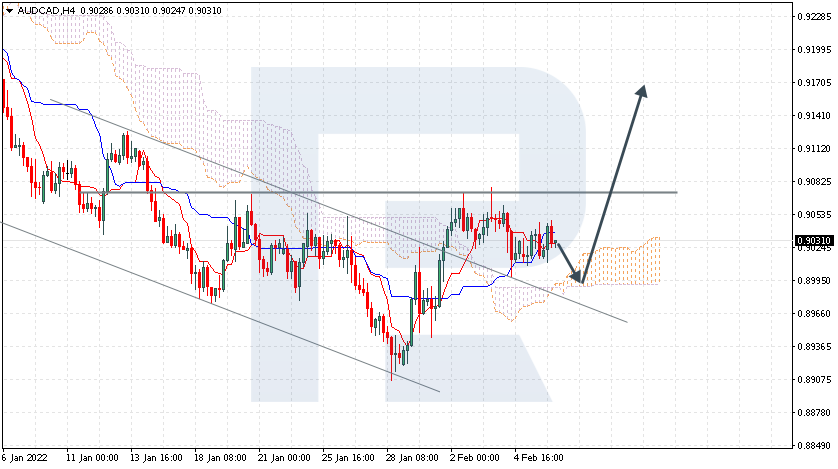Click price axis value 0.90535

point(814,215)
